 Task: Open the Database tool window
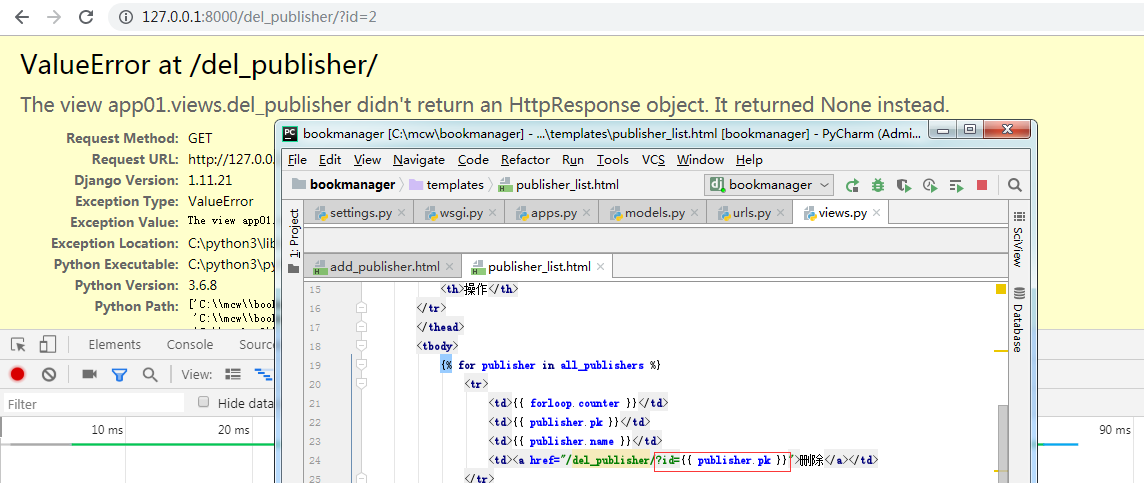pyautogui.click(x=1019, y=320)
